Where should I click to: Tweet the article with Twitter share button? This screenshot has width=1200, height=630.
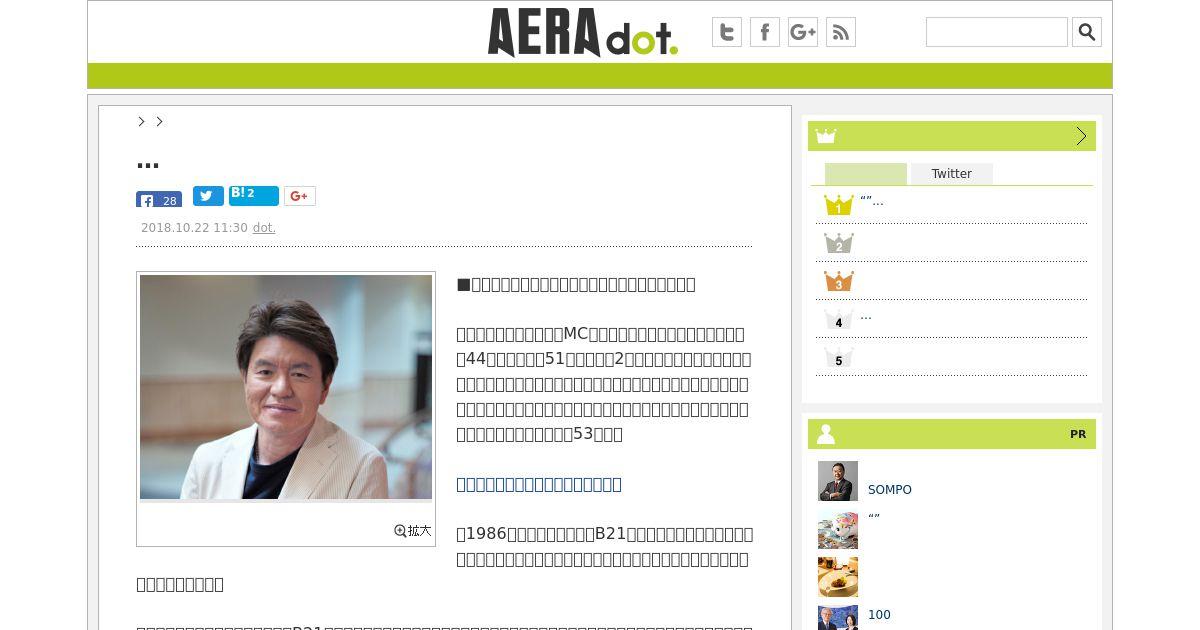(x=208, y=196)
